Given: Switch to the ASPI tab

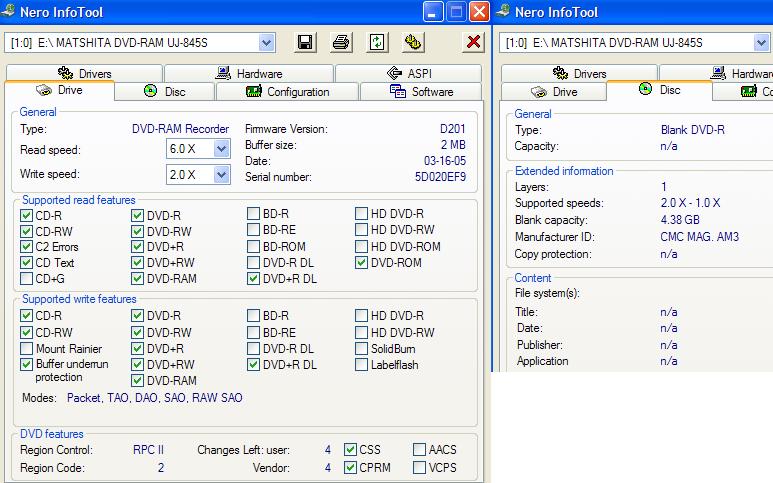Looking at the screenshot, I should pos(409,73).
